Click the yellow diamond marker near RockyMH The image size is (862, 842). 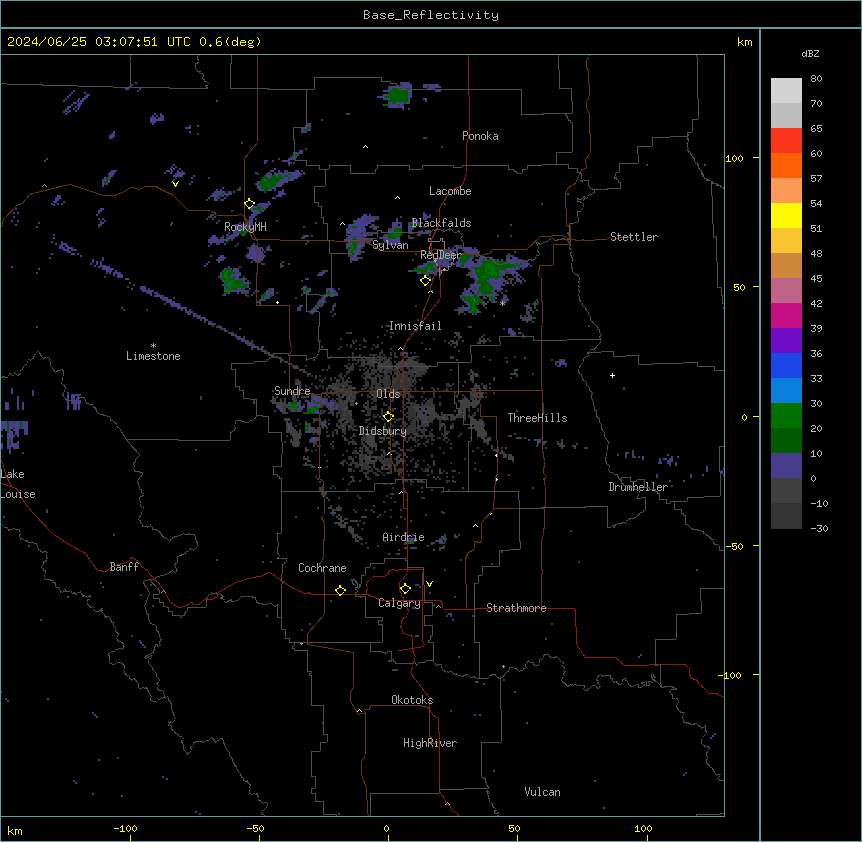pos(250,204)
